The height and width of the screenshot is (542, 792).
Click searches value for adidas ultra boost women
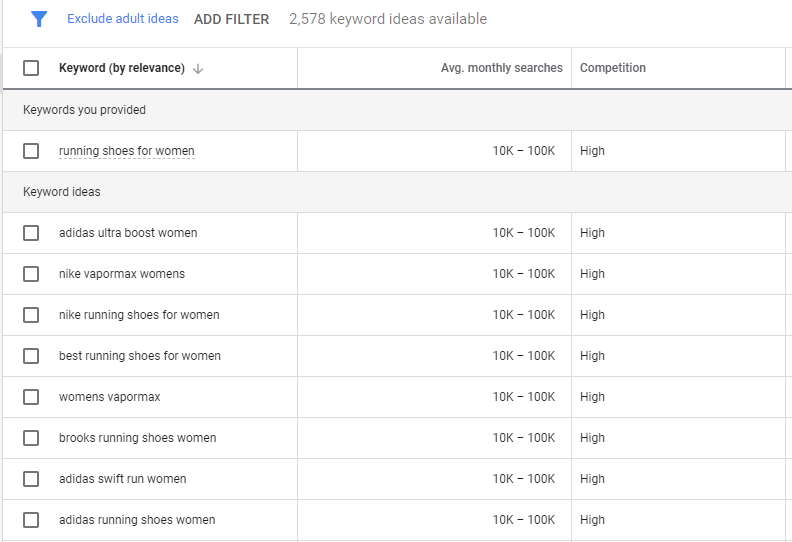(524, 233)
